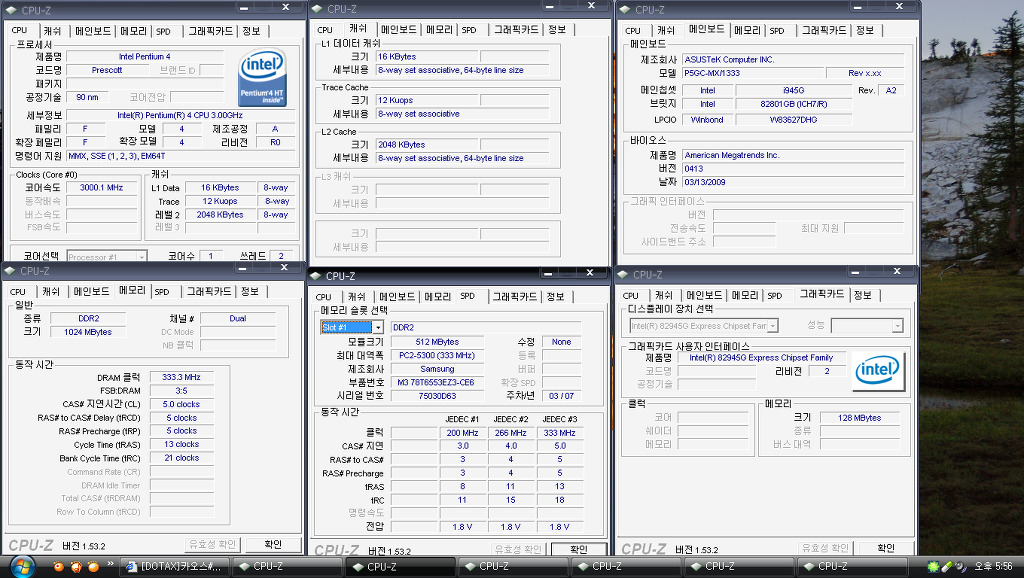
Task: Click the PC2-5300 (333 MHz) bandwidth field
Action: (437, 355)
